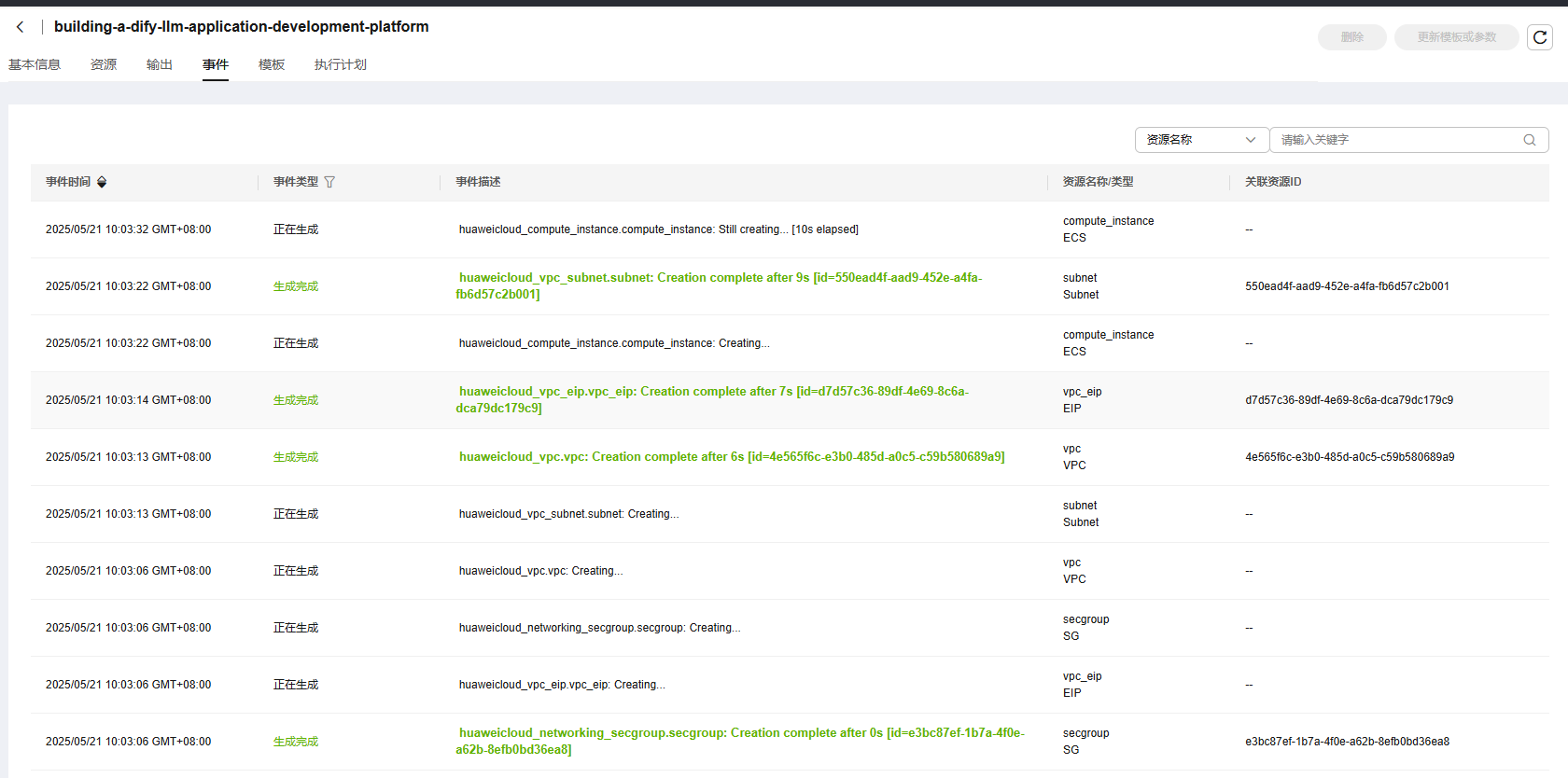Select the 'vpc_subnet.subnet: Creating...' description
Viewport: 1568px width, 778px height.
click(x=569, y=514)
